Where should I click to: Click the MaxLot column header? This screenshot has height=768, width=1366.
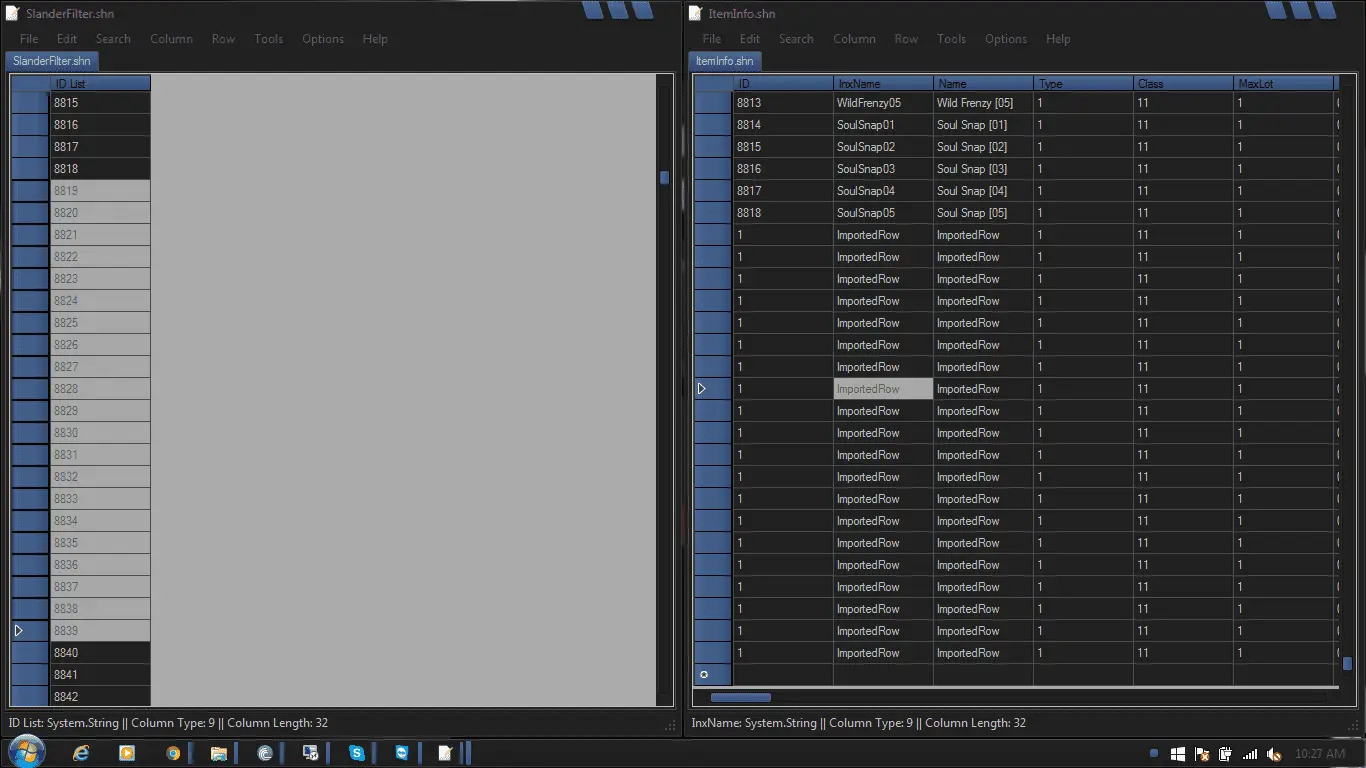[x=1283, y=84]
